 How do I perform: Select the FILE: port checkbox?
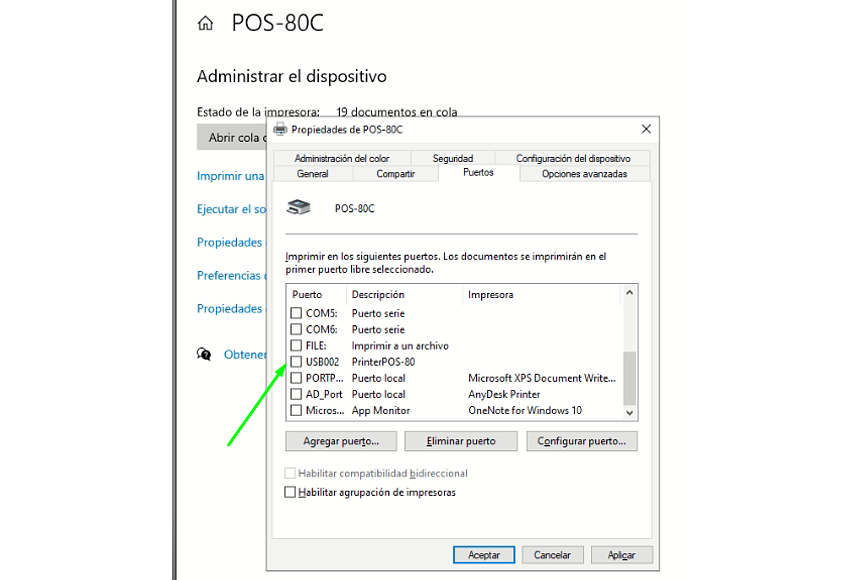(x=296, y=346)
